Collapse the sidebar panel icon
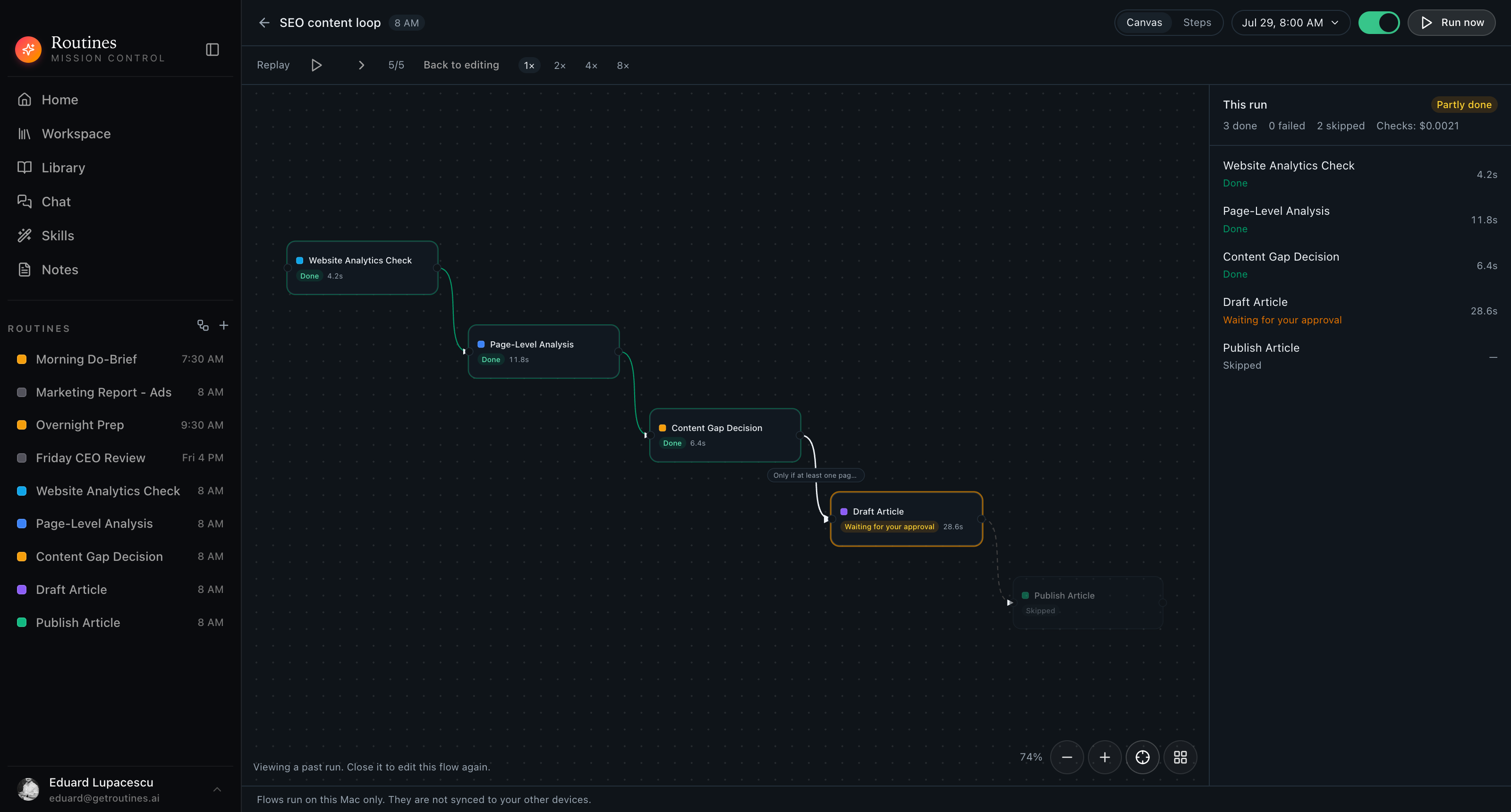 click(x=212, y=50)
